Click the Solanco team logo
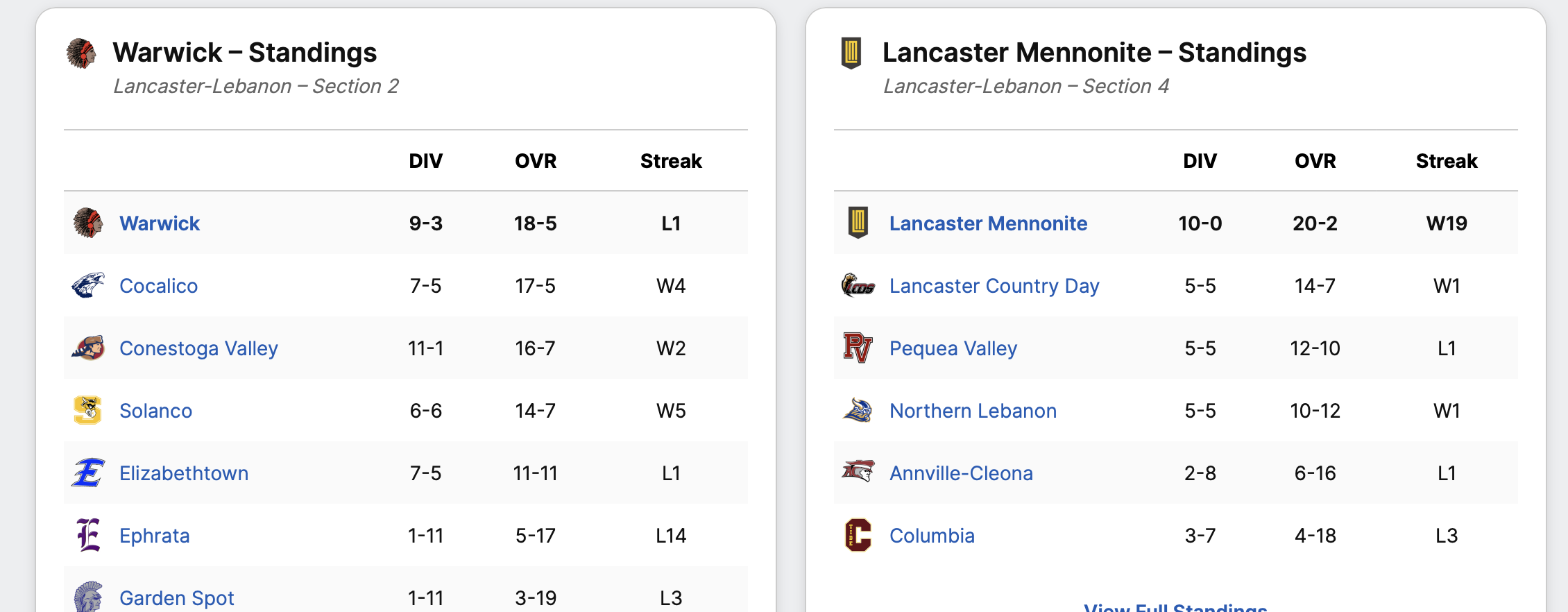Viewport: 1568px width, 612px height. click(x=88, y=410)
